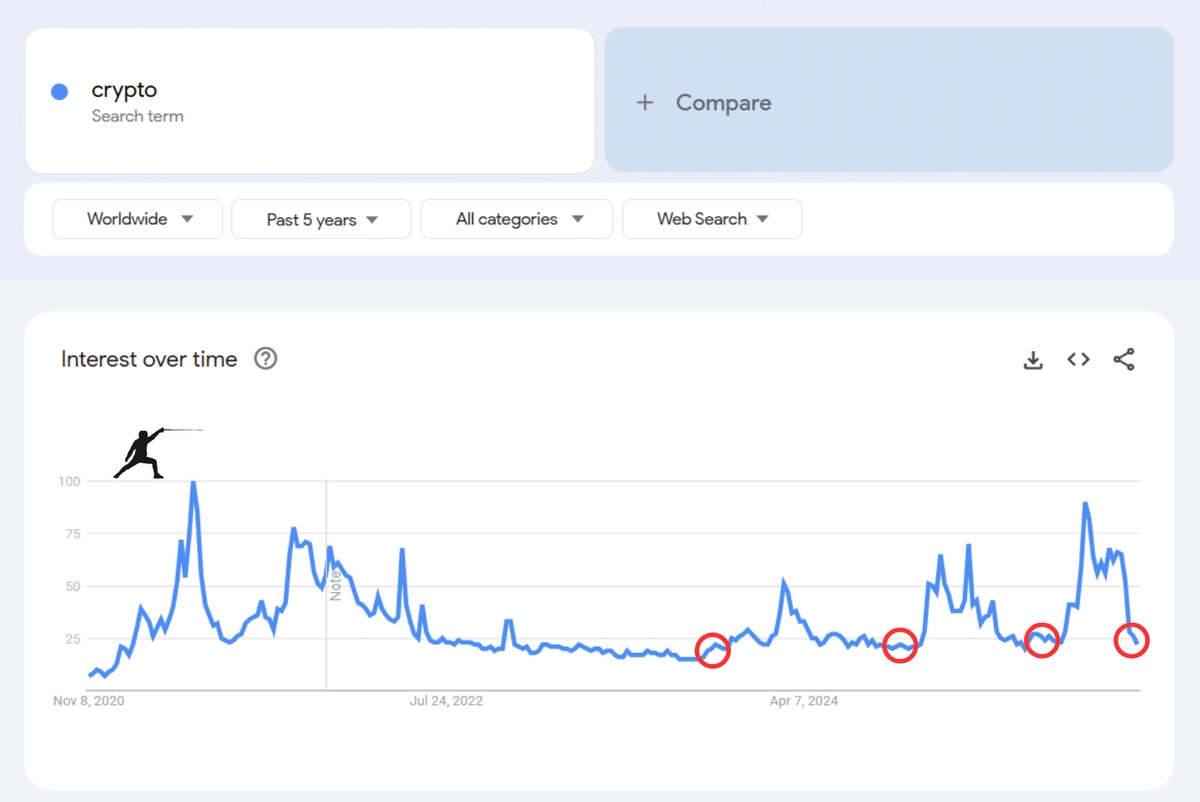Click the peak of the line at 100
The width and height of the screenshot is (1200, 802).
pos(193,483)
